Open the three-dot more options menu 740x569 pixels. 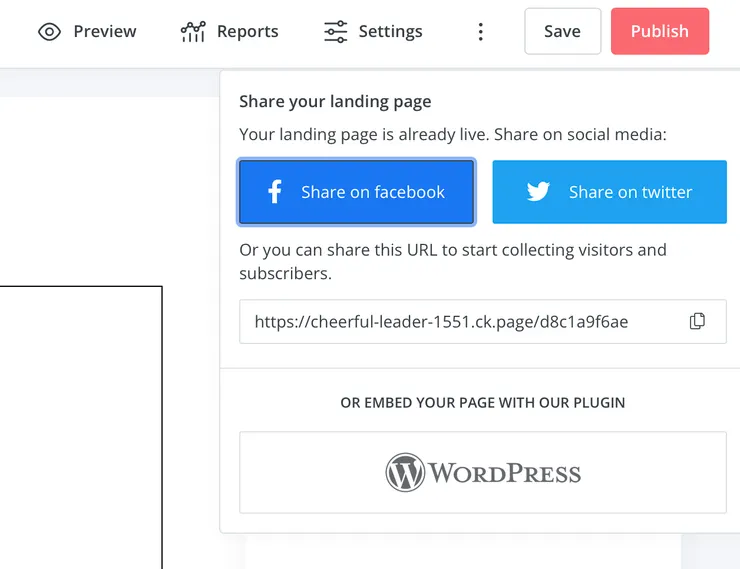click(480, 32)
